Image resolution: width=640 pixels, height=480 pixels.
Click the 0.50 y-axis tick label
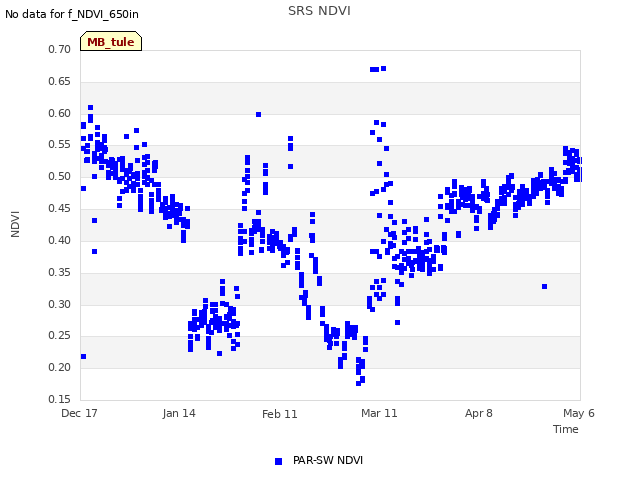click(x=60, y=176)
